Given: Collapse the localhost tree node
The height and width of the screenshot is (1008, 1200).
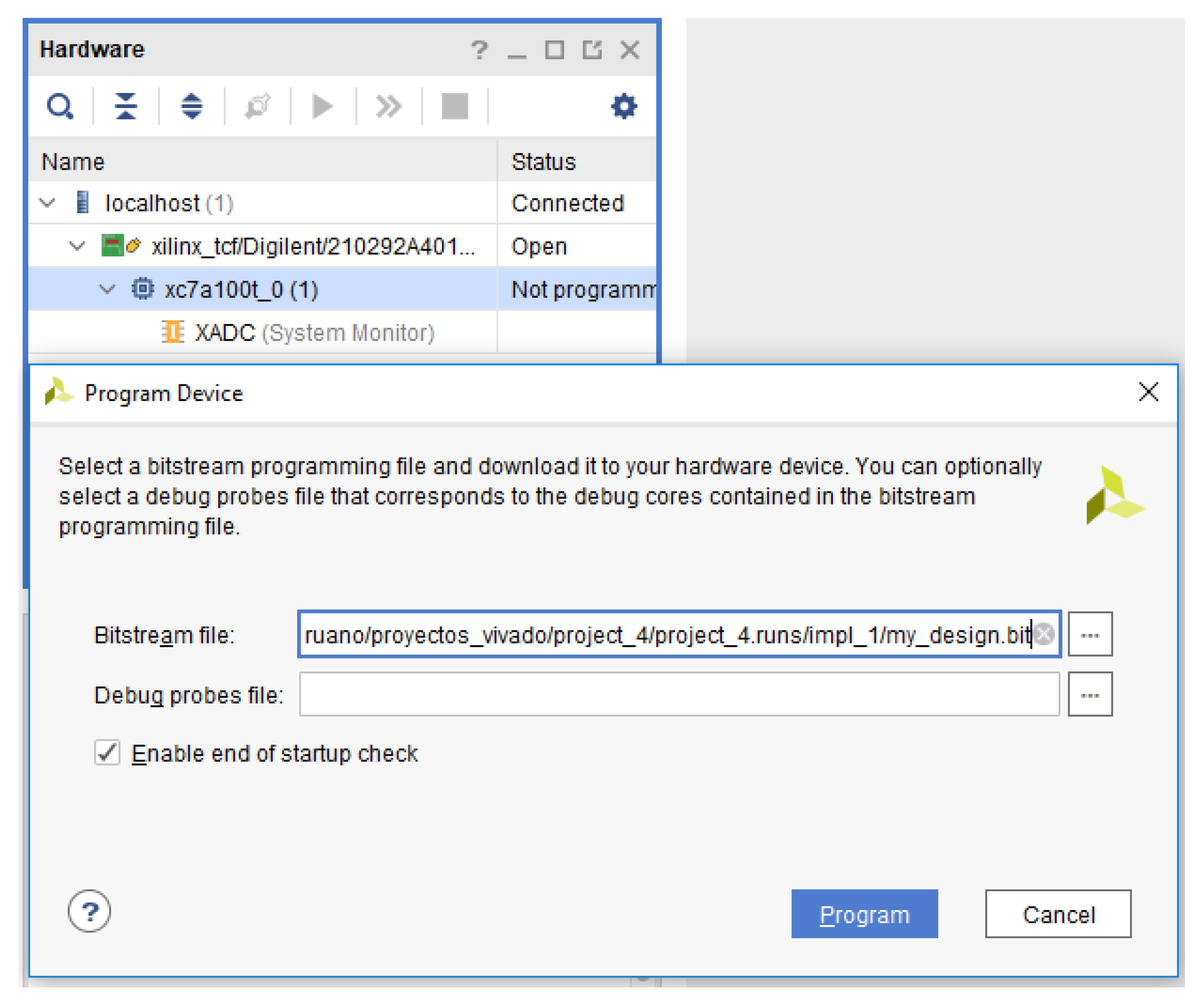Looking at the screenshot, I should tap(47, 203).
